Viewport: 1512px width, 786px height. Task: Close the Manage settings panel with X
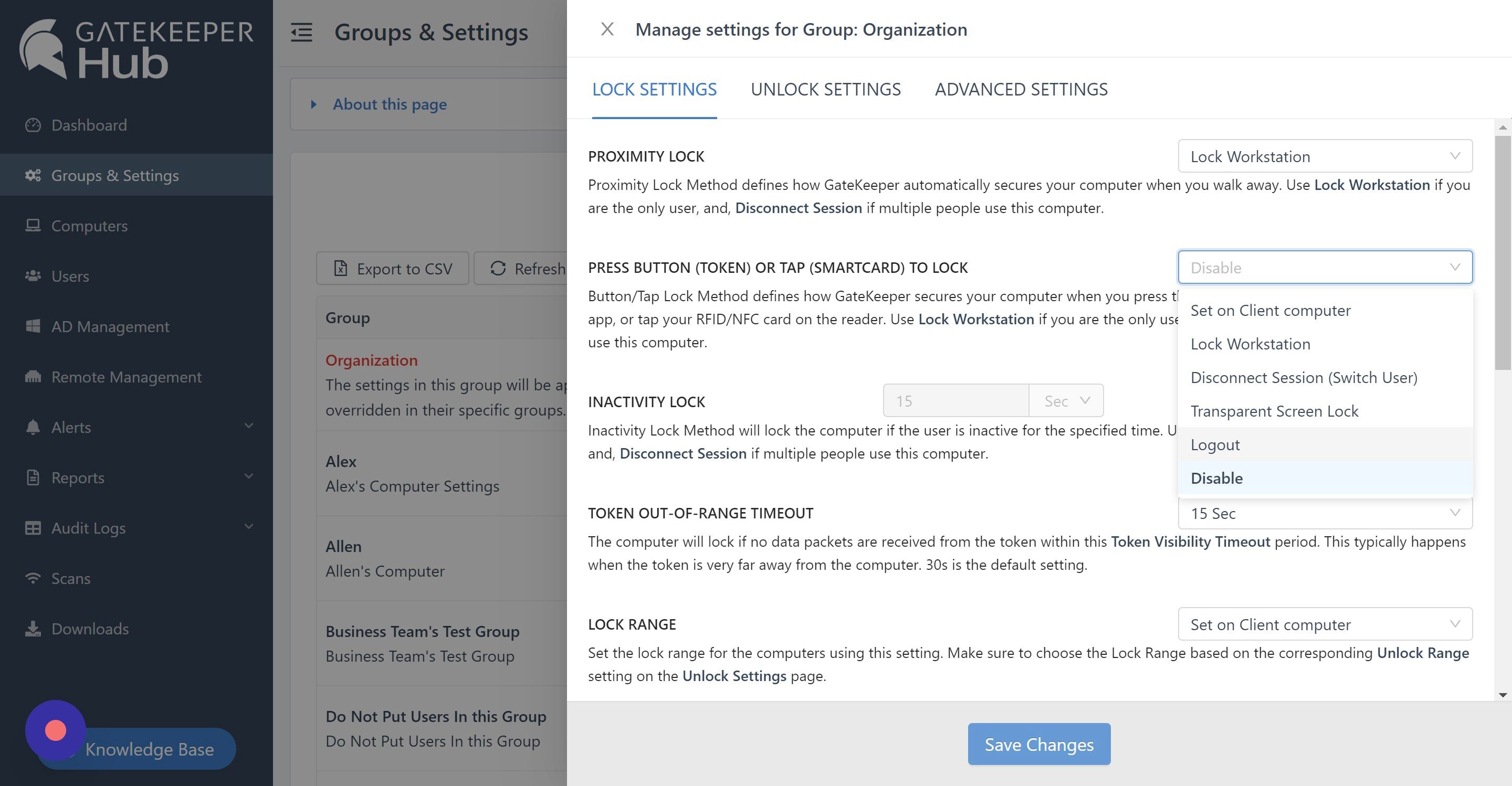tap(607, 29)
